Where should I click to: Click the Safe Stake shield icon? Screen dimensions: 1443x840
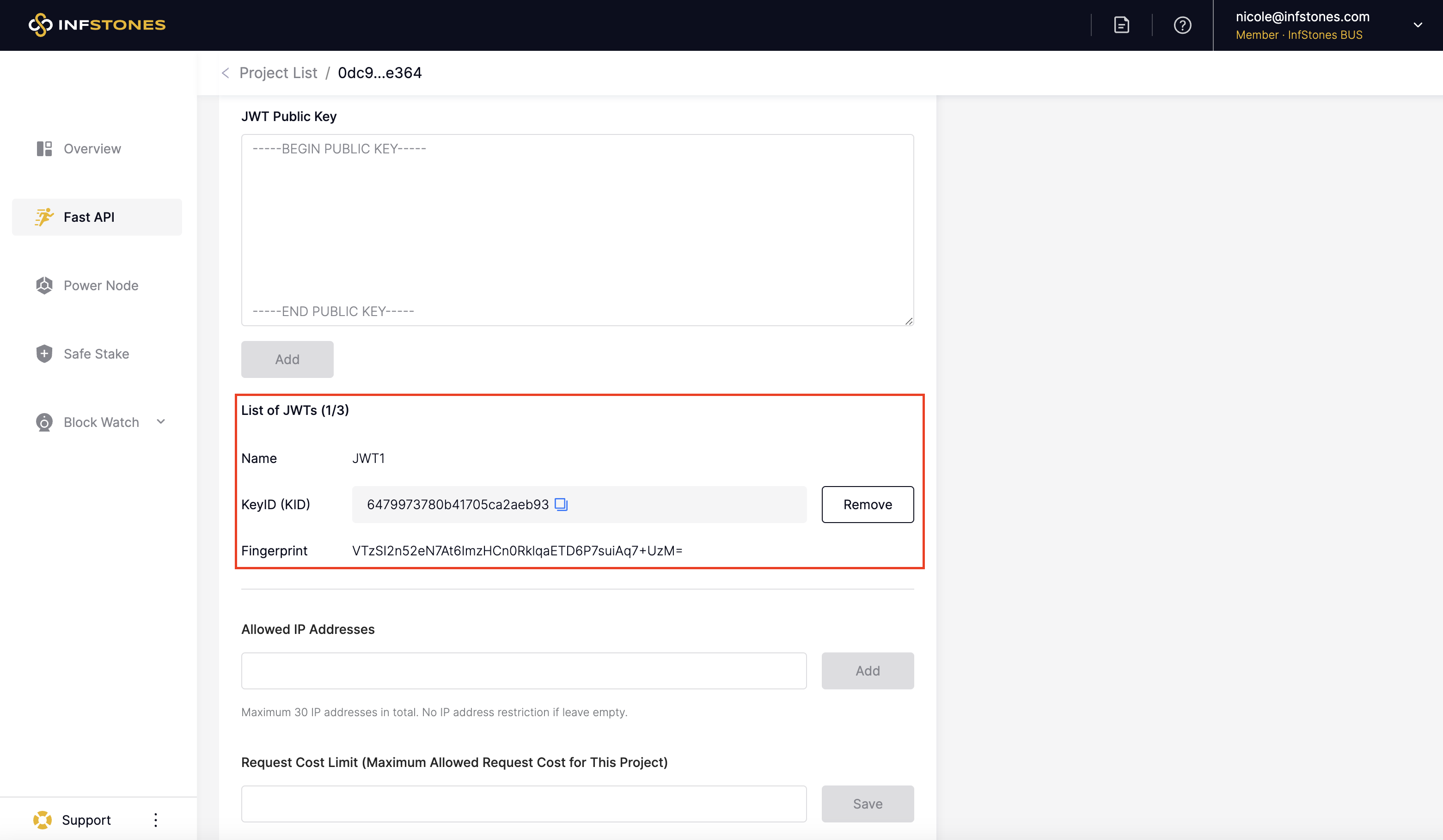click(x=44, y=354)
